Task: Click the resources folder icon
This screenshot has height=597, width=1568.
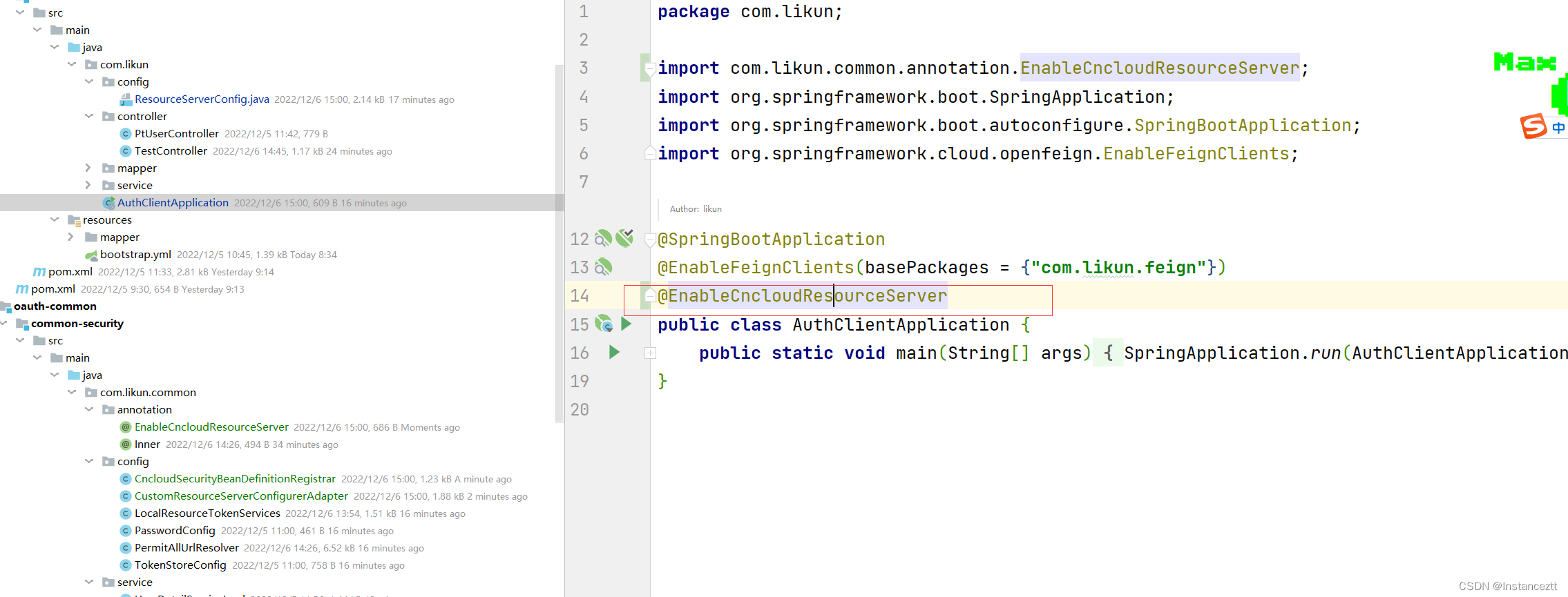Action: [74, 220]
